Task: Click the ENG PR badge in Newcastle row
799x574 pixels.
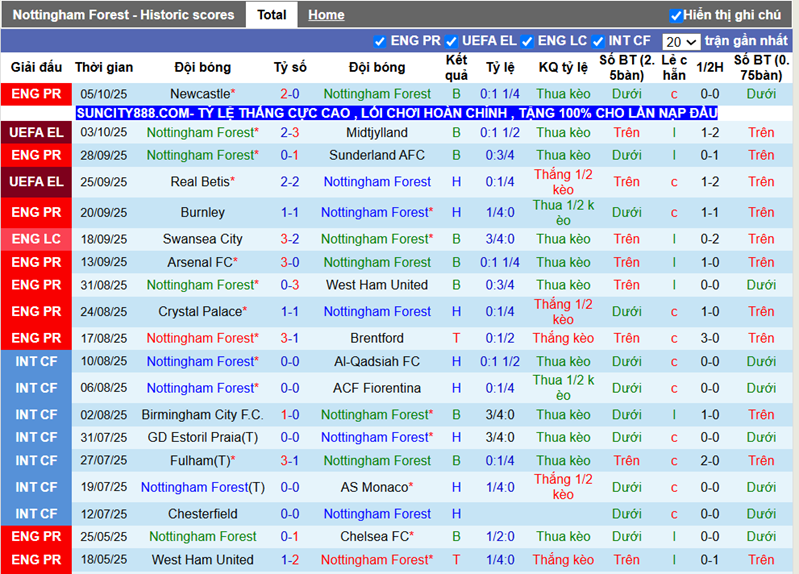Action: 36,94
